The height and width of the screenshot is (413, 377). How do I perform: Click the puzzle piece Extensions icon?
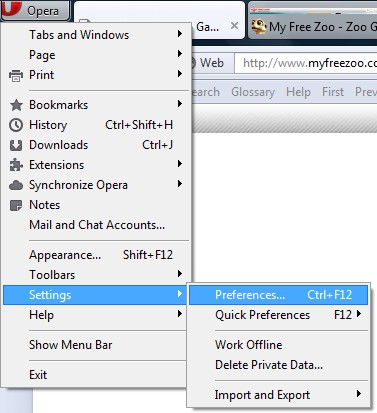[16, 165]
